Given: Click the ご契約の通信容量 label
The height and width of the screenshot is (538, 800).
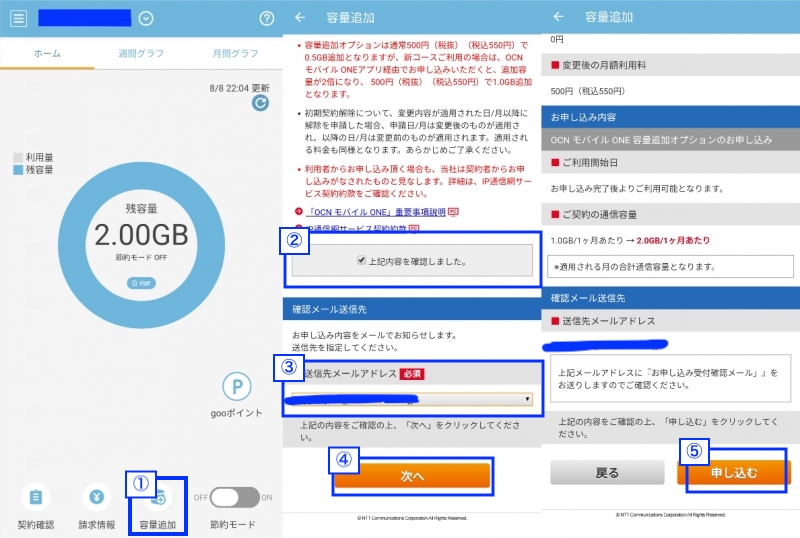Looking at the screenshot, I should pos(599,215).
